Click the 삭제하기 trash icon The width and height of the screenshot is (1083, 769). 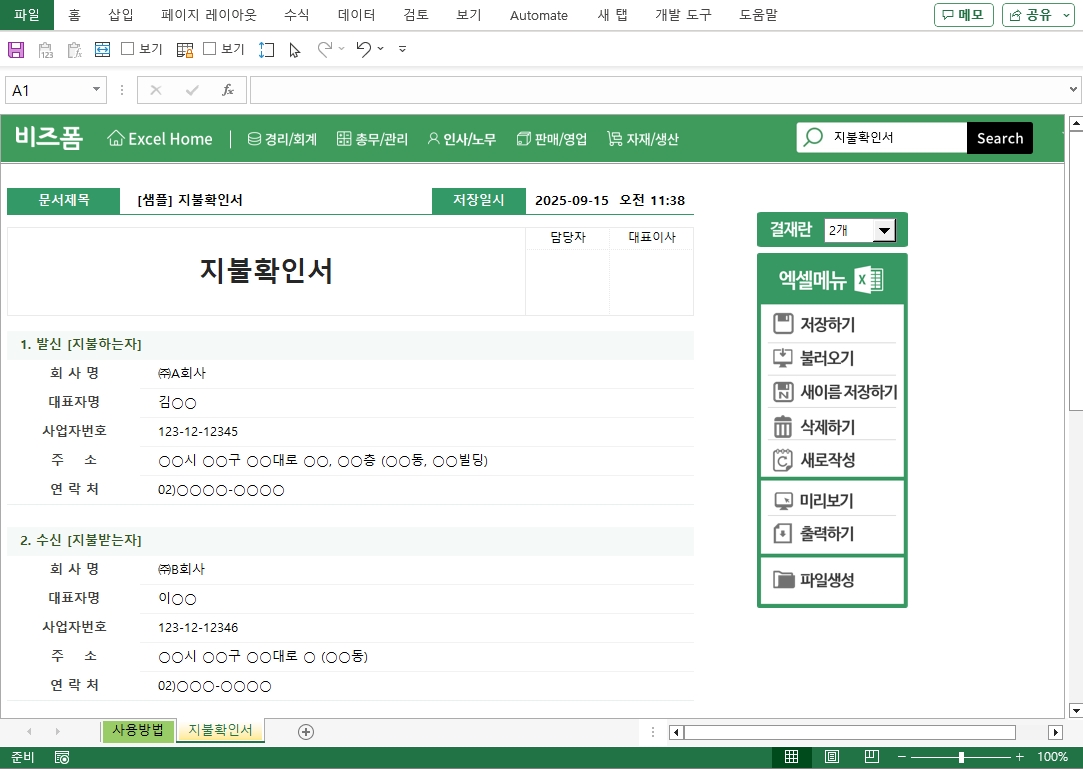click(782, 427)
